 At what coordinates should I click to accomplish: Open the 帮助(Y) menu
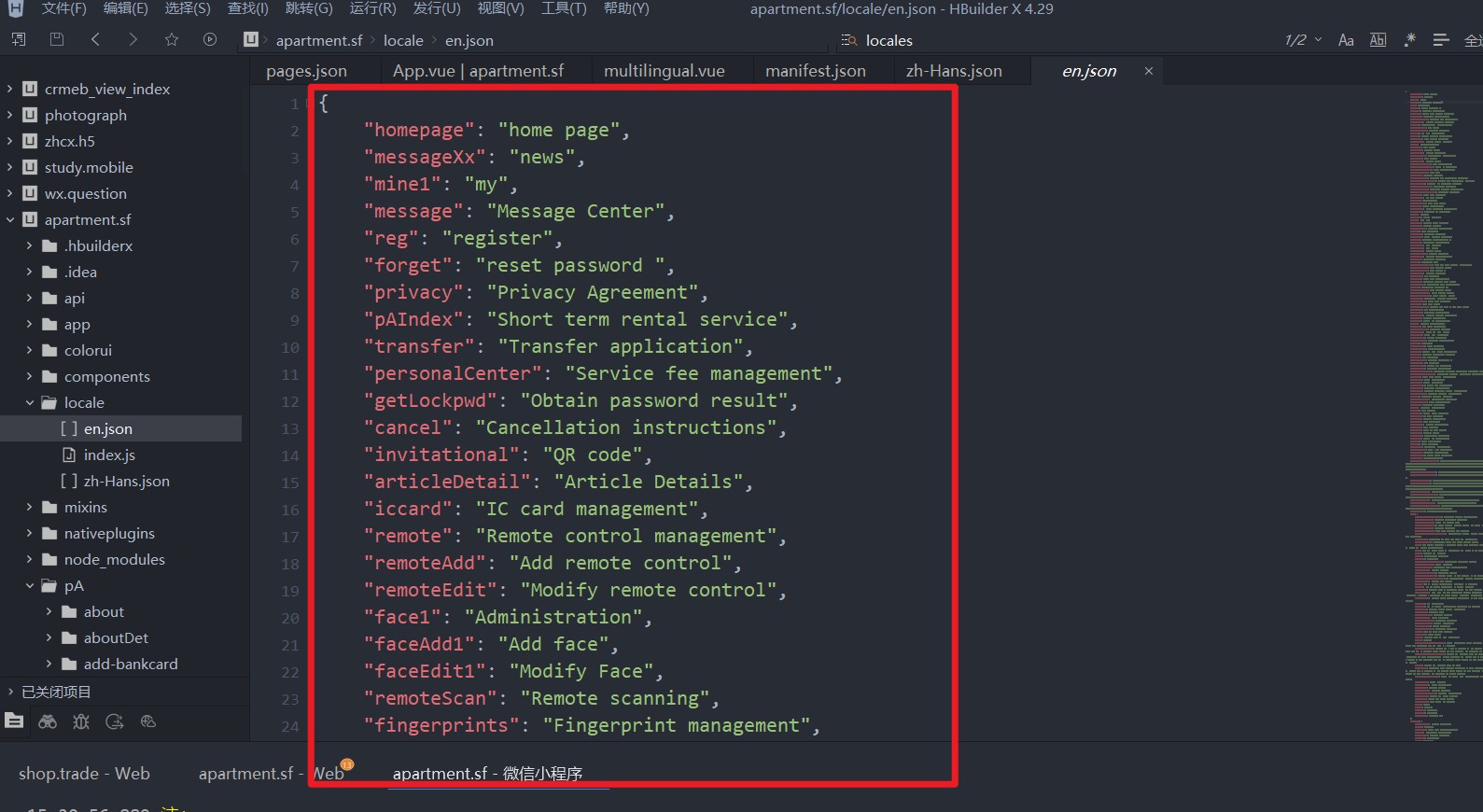[x=626, y=8]
